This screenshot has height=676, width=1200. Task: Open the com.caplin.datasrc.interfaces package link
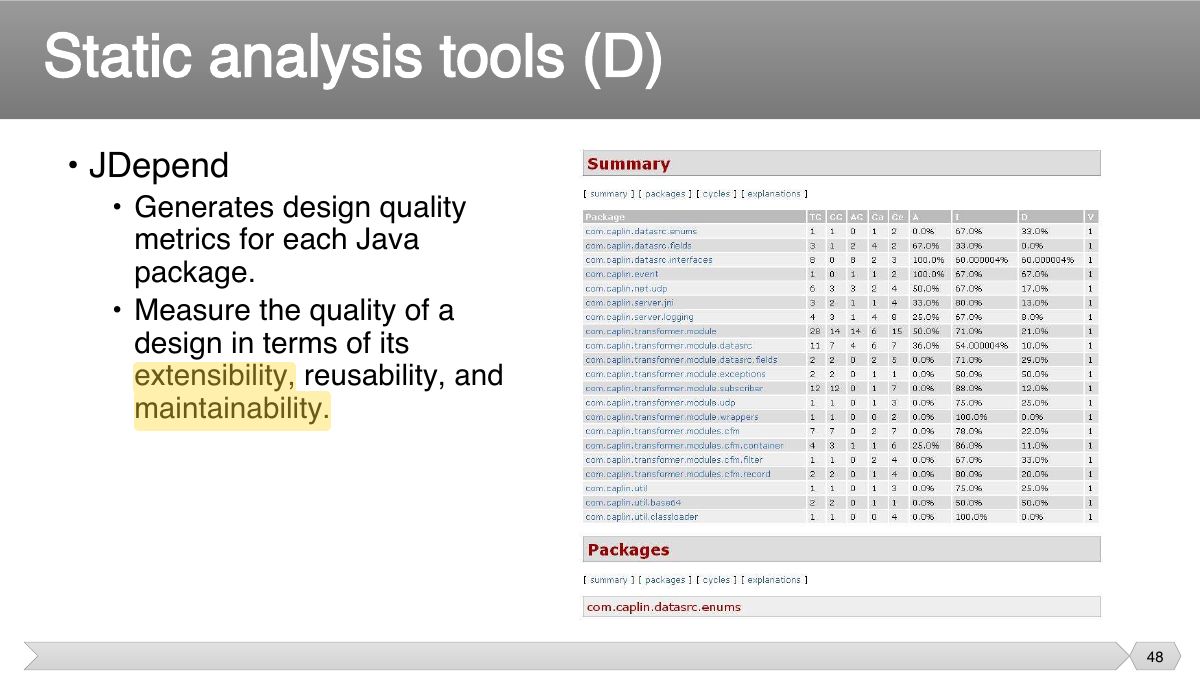[x=649, y=259]
